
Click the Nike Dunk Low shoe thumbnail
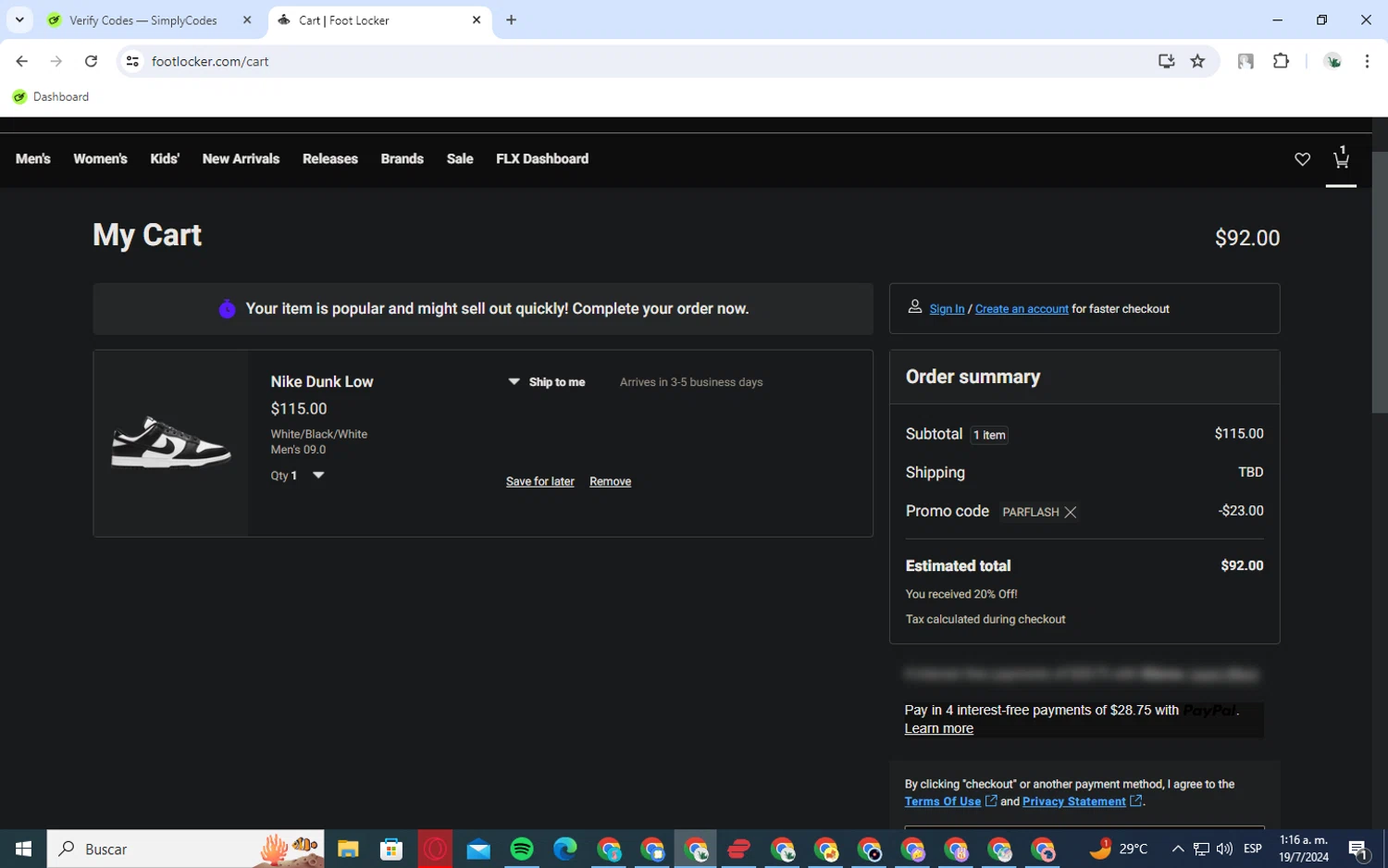[x=171, y=442]
